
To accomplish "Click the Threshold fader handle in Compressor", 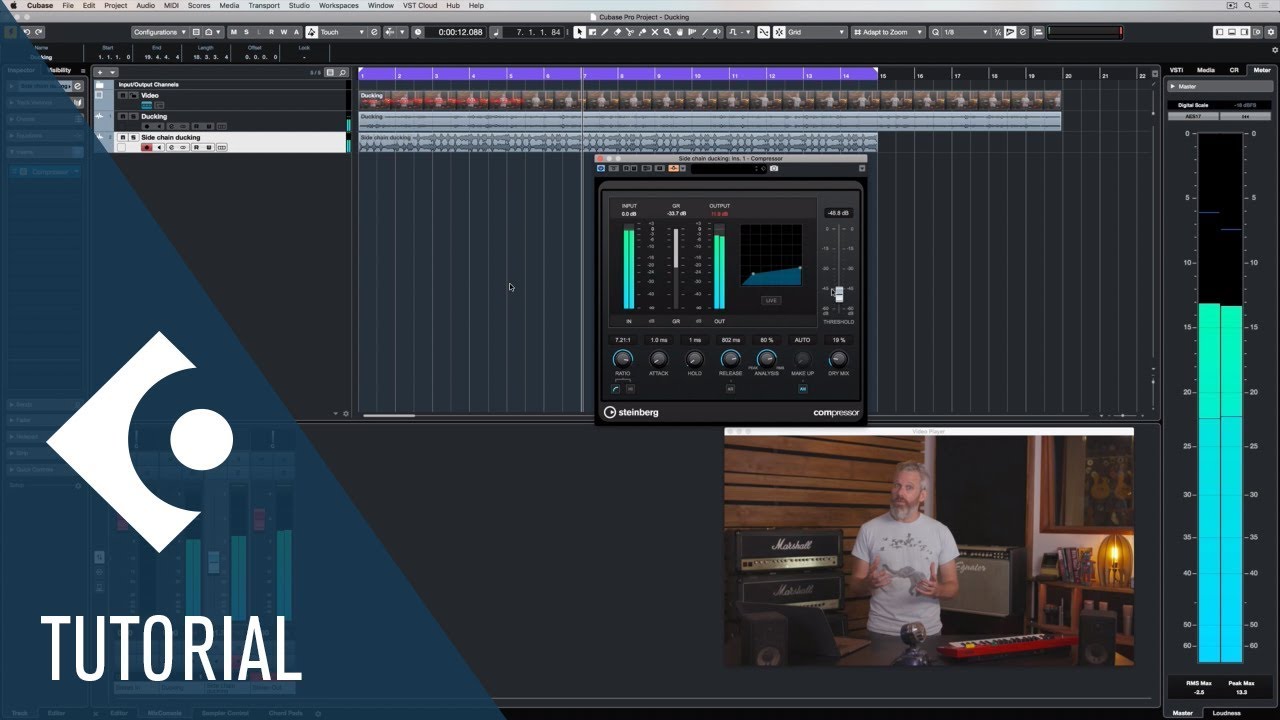I will click(839, 293).
